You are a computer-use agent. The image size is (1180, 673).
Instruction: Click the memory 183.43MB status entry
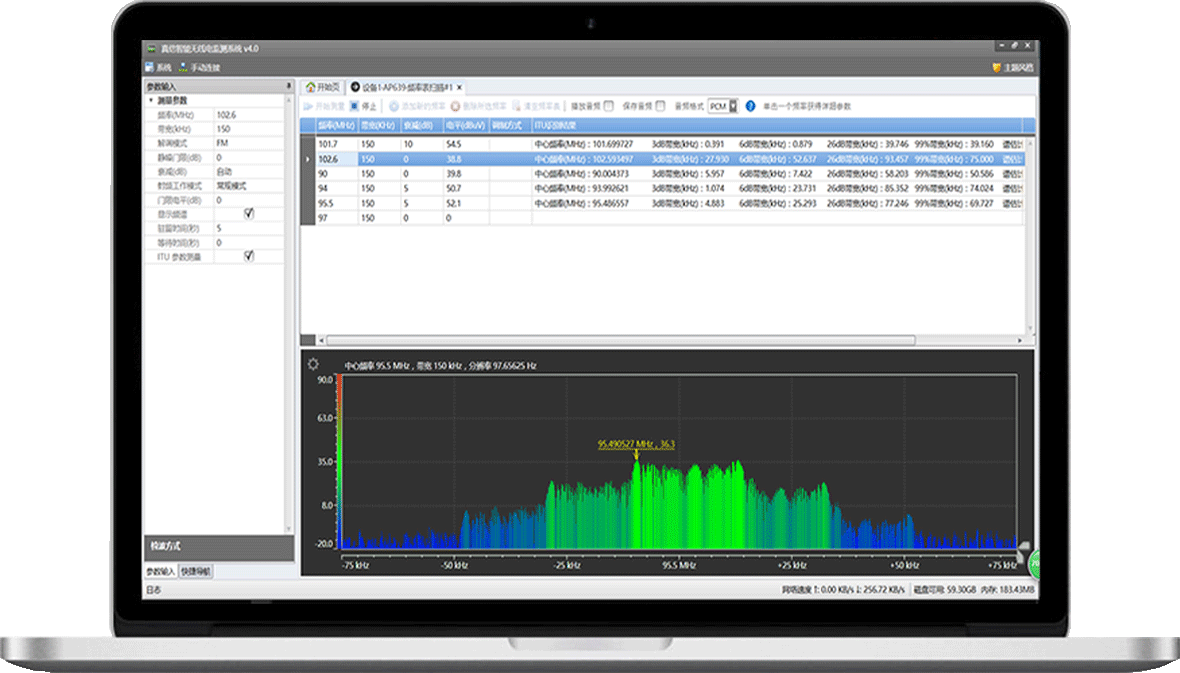point(1007,589)
